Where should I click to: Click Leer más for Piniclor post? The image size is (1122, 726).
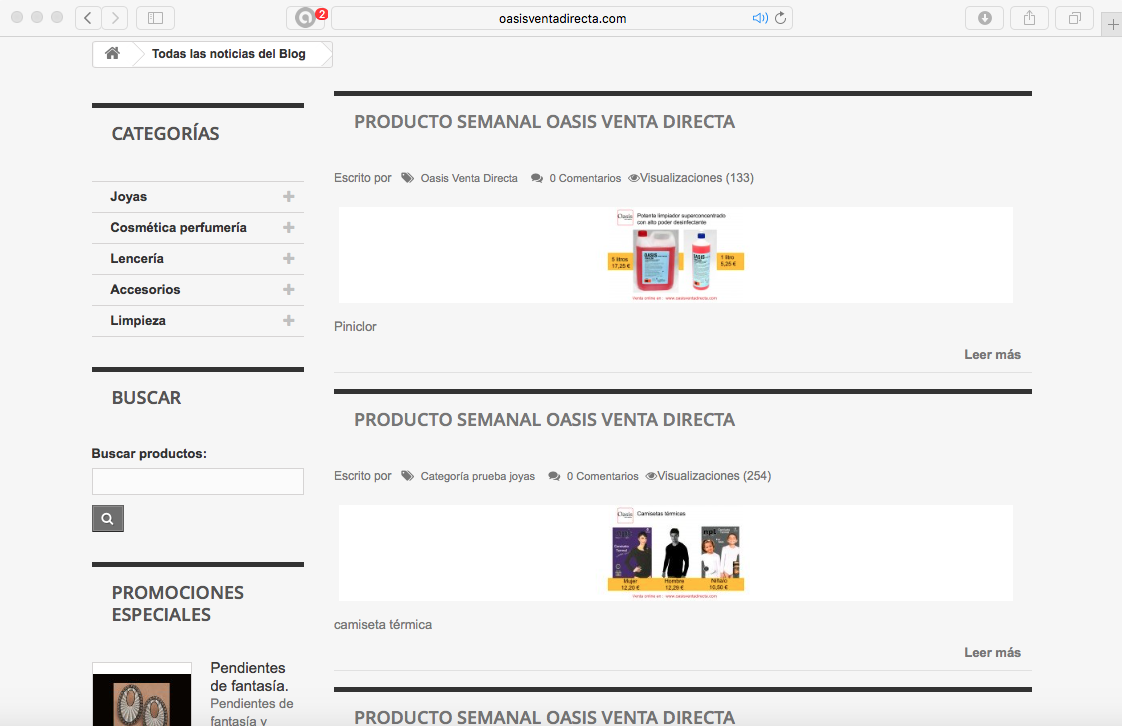point(992,355)
